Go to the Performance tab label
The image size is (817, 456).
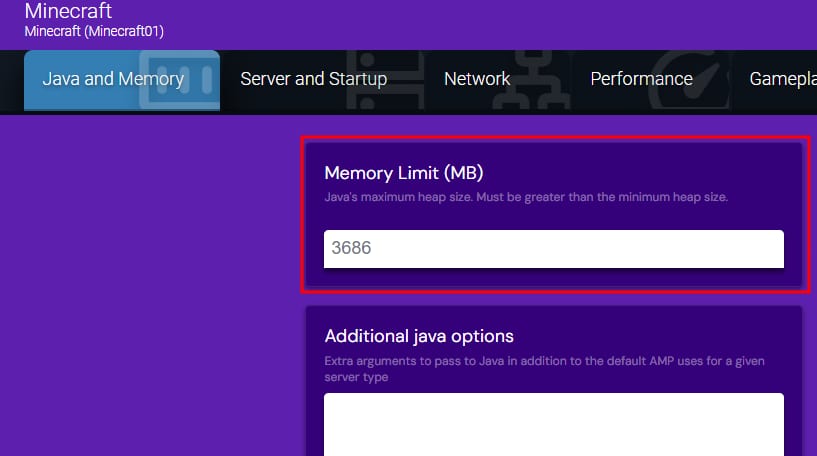641,79
